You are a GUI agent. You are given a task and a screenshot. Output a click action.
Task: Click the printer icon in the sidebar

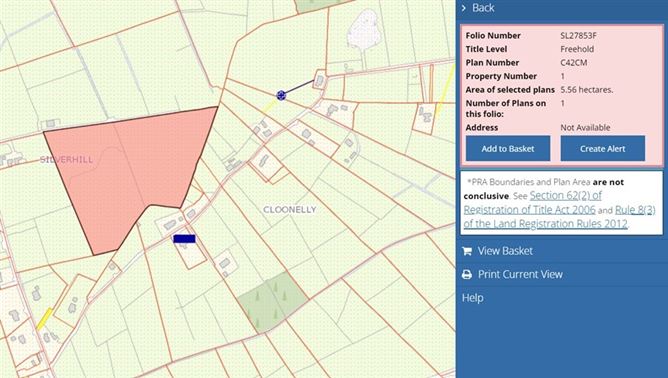[467, 274]
